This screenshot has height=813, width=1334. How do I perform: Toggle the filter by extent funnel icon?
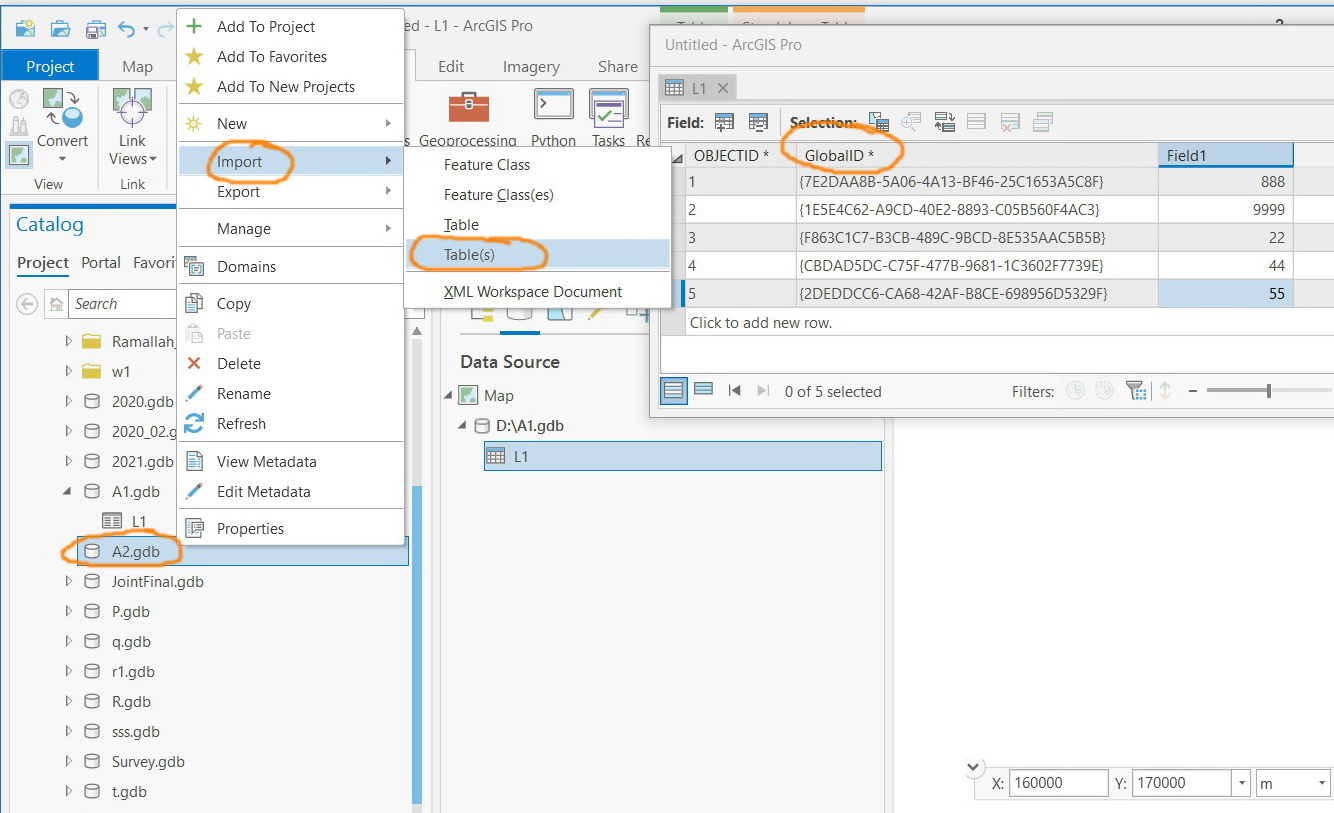click(x=1135, y=391)
